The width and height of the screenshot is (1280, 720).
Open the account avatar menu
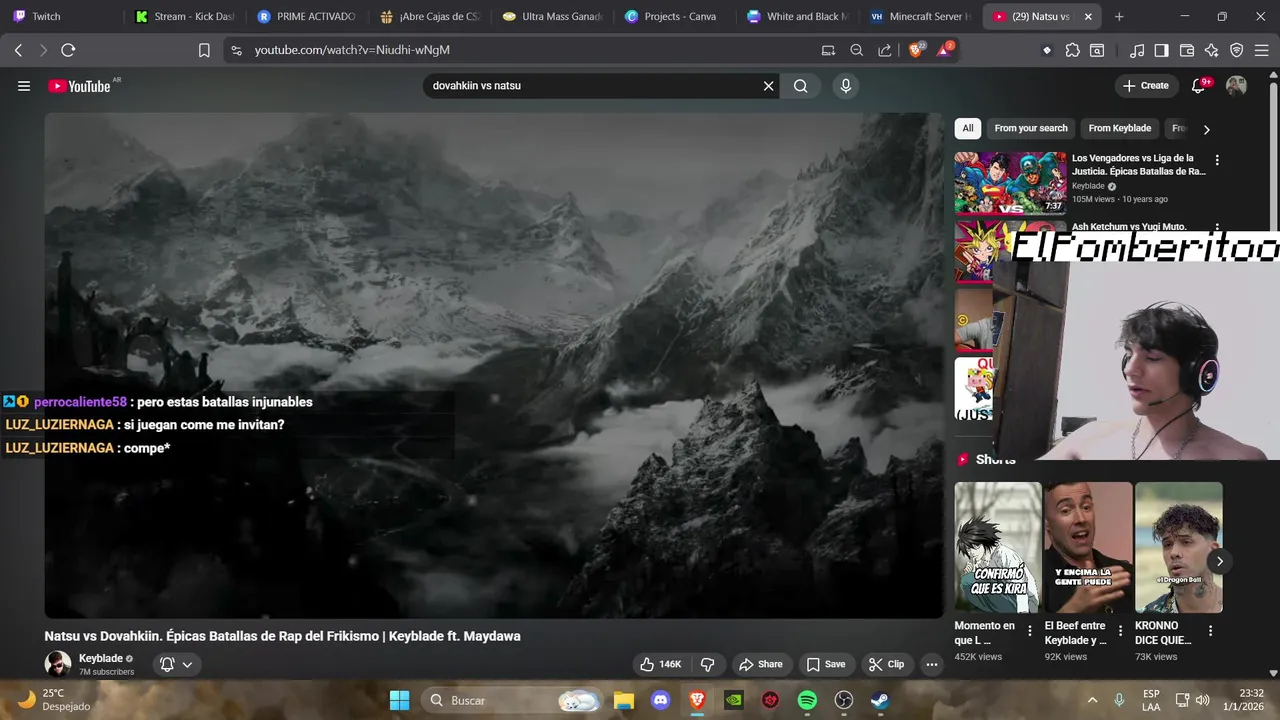pos(1236,86)
